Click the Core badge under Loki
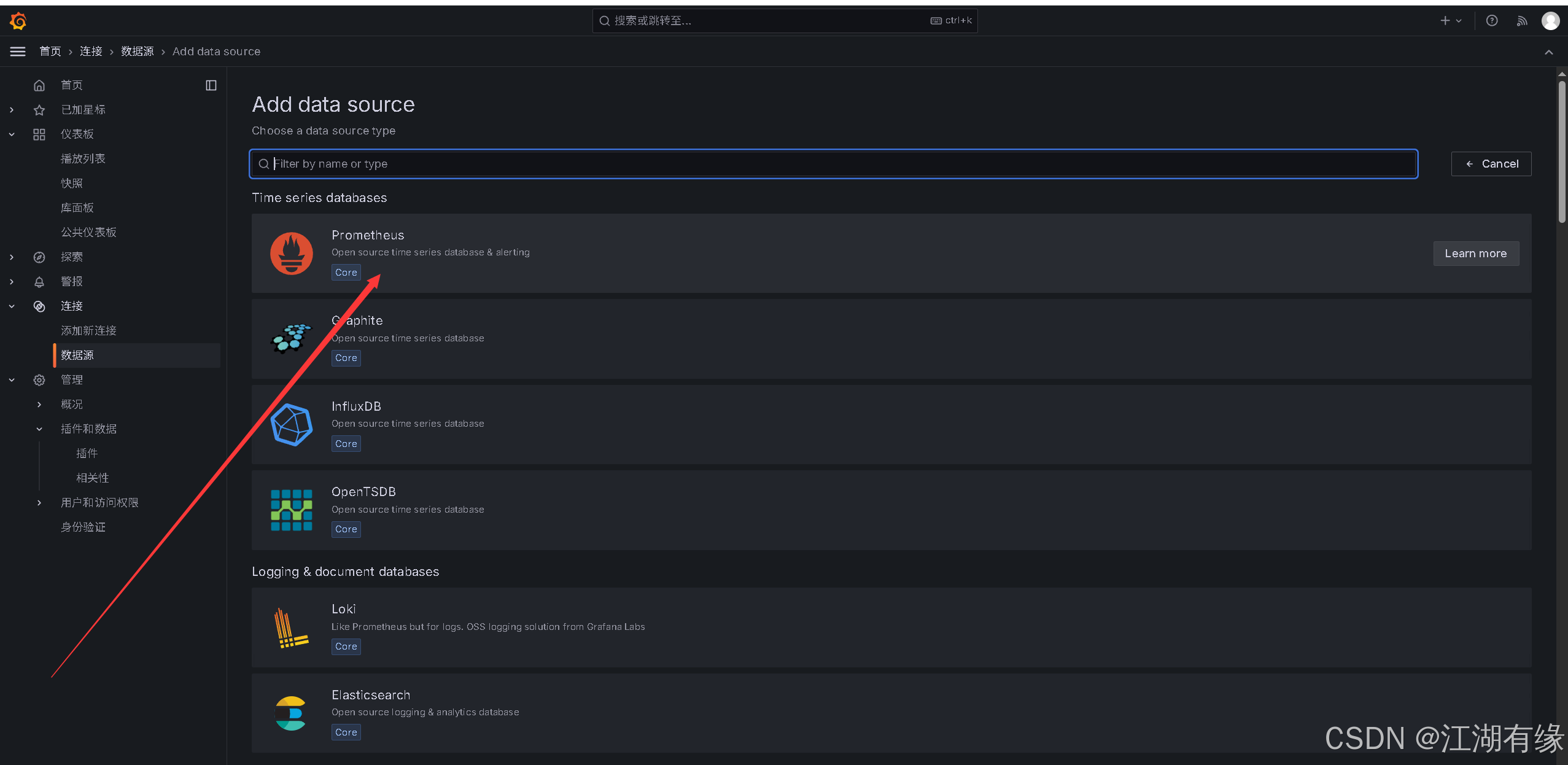The height and width of the screenshot is (765, 1568). point(346,647)
